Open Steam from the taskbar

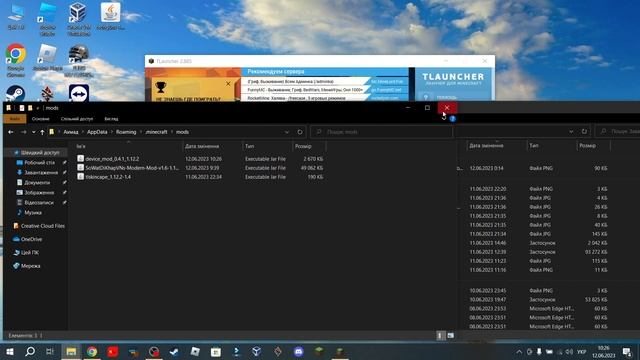[174, 351]
